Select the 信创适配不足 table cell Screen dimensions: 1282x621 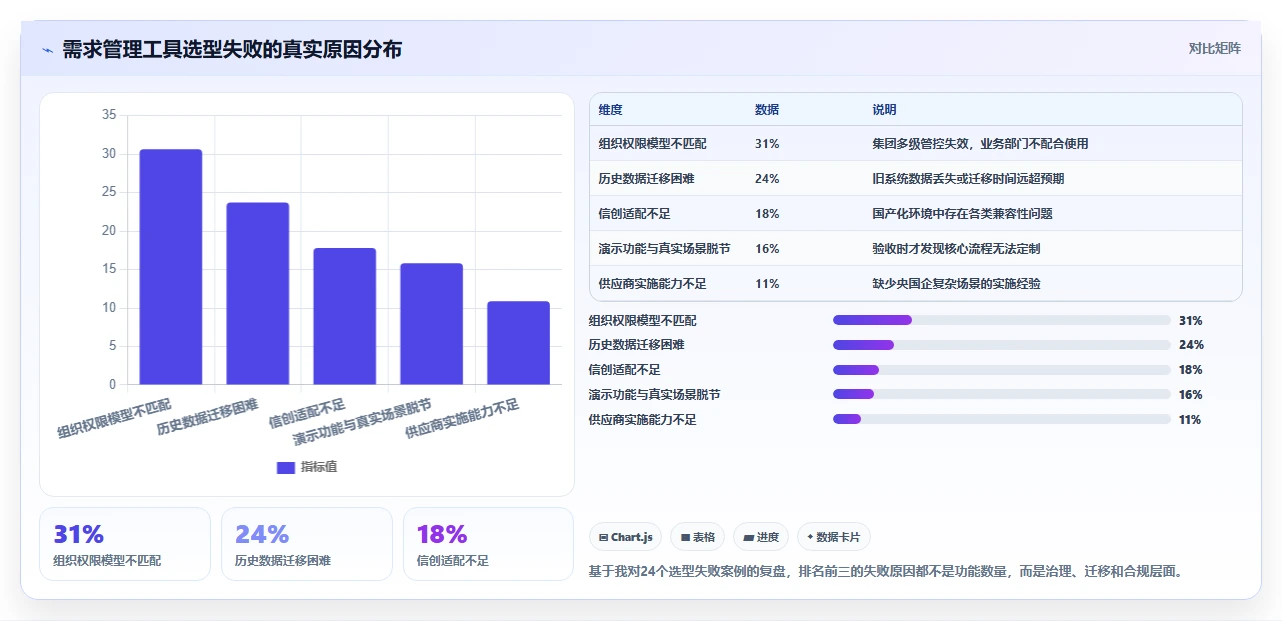click(634, 214)
